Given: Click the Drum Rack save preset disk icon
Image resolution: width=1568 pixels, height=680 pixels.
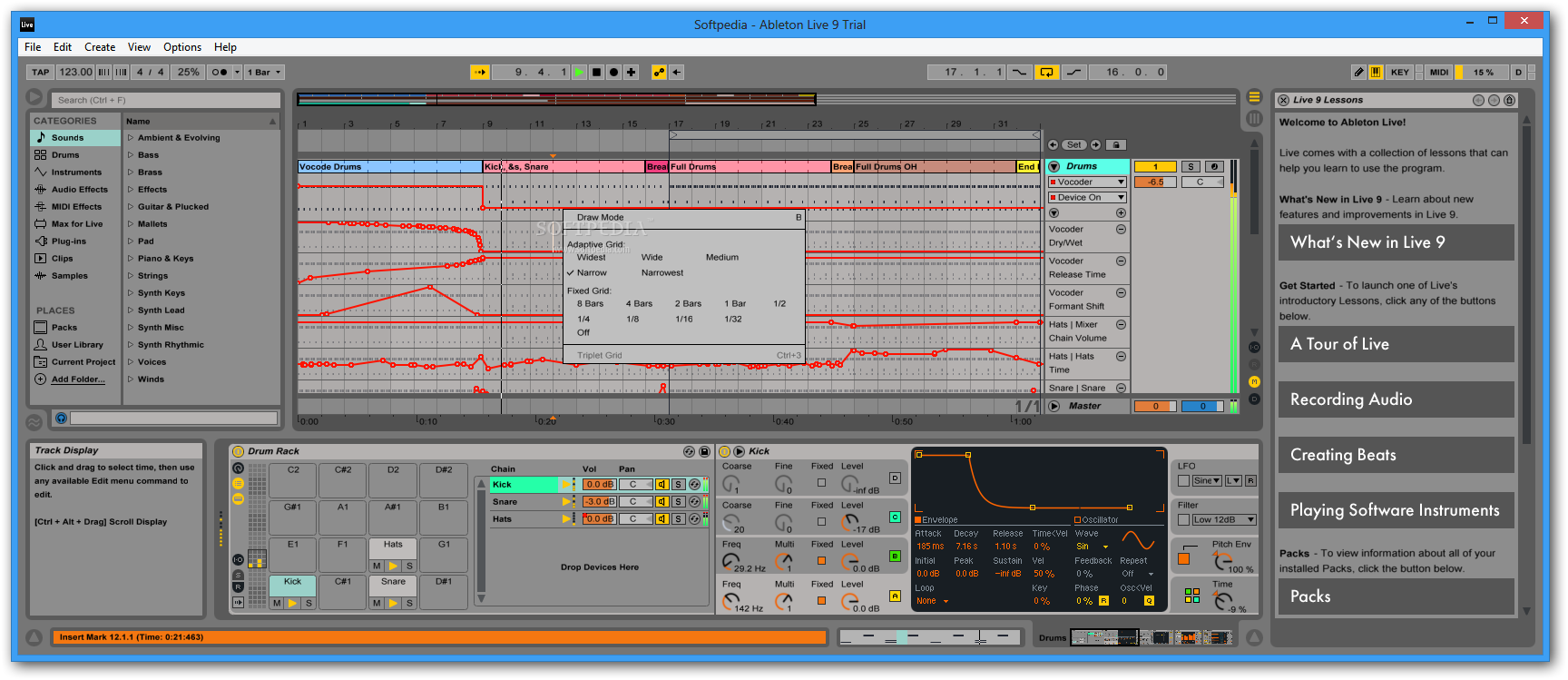Looking at the screenshot, I should (x=704, y=451).
